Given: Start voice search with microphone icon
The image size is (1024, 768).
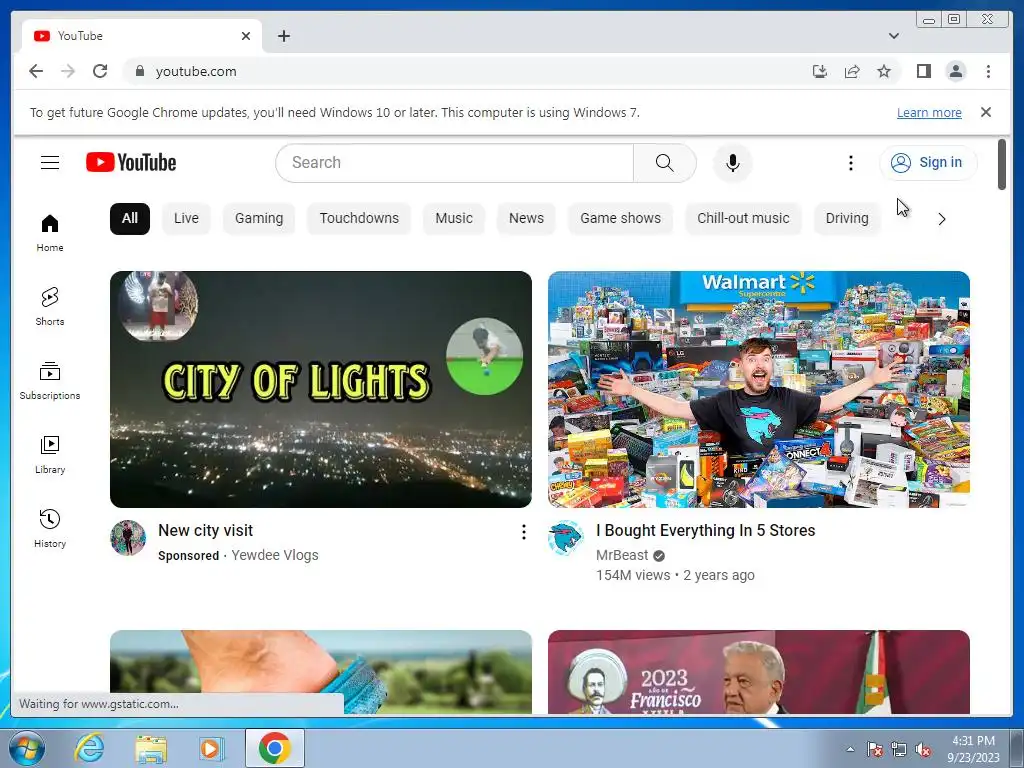Looking at the screenshot, I should [x=733, y=163].
